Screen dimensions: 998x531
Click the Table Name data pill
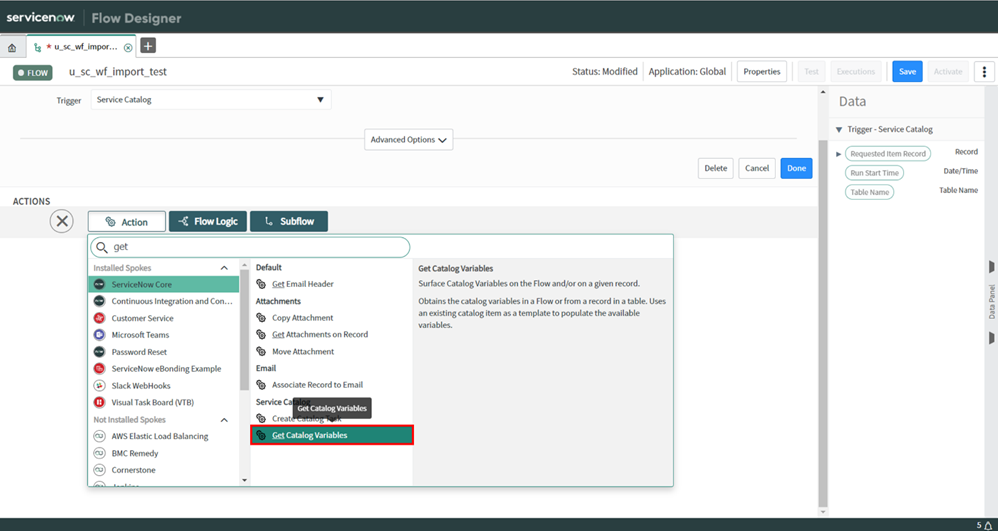[869, 192]
